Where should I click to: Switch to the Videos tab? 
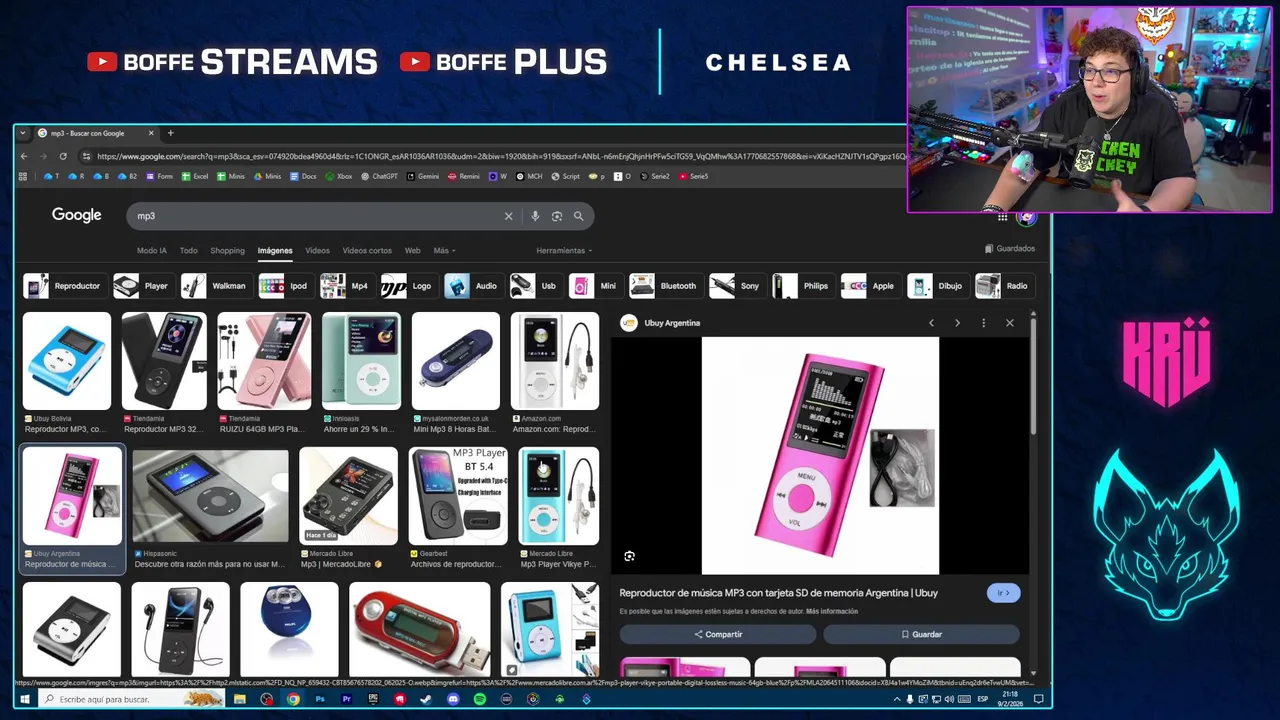pyautogui.click(x=317, y=251)
